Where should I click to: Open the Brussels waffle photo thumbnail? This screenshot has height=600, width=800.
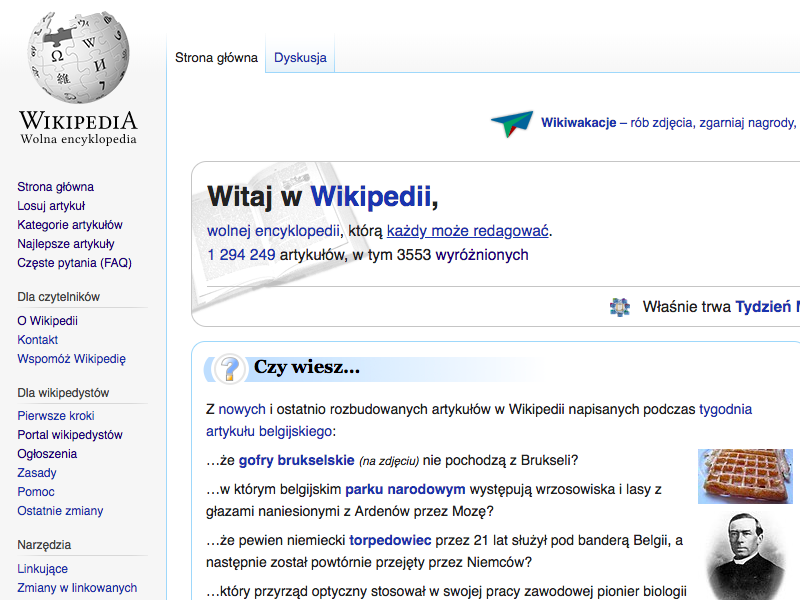(745, 476)
